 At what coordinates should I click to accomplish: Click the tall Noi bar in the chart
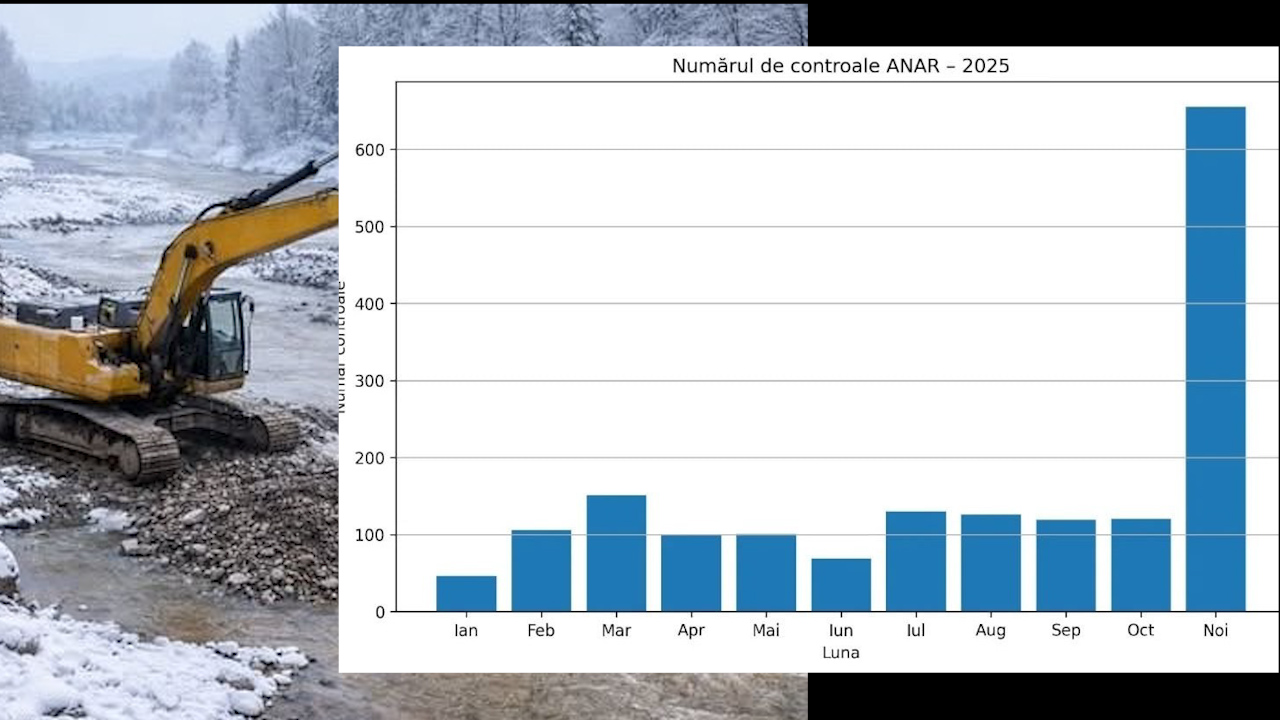pyautogui.click(x=1215, y=360)
